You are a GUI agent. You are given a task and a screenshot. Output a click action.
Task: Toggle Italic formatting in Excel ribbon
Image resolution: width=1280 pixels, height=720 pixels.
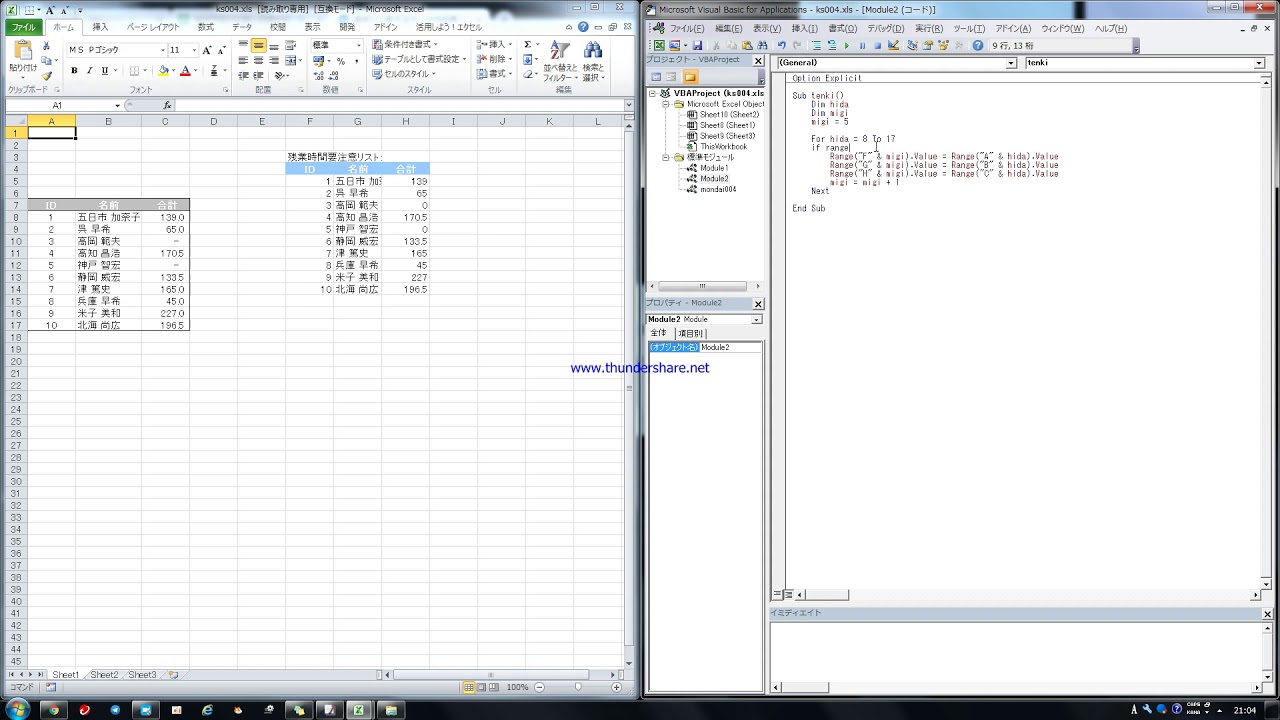[x=89, y=71]
